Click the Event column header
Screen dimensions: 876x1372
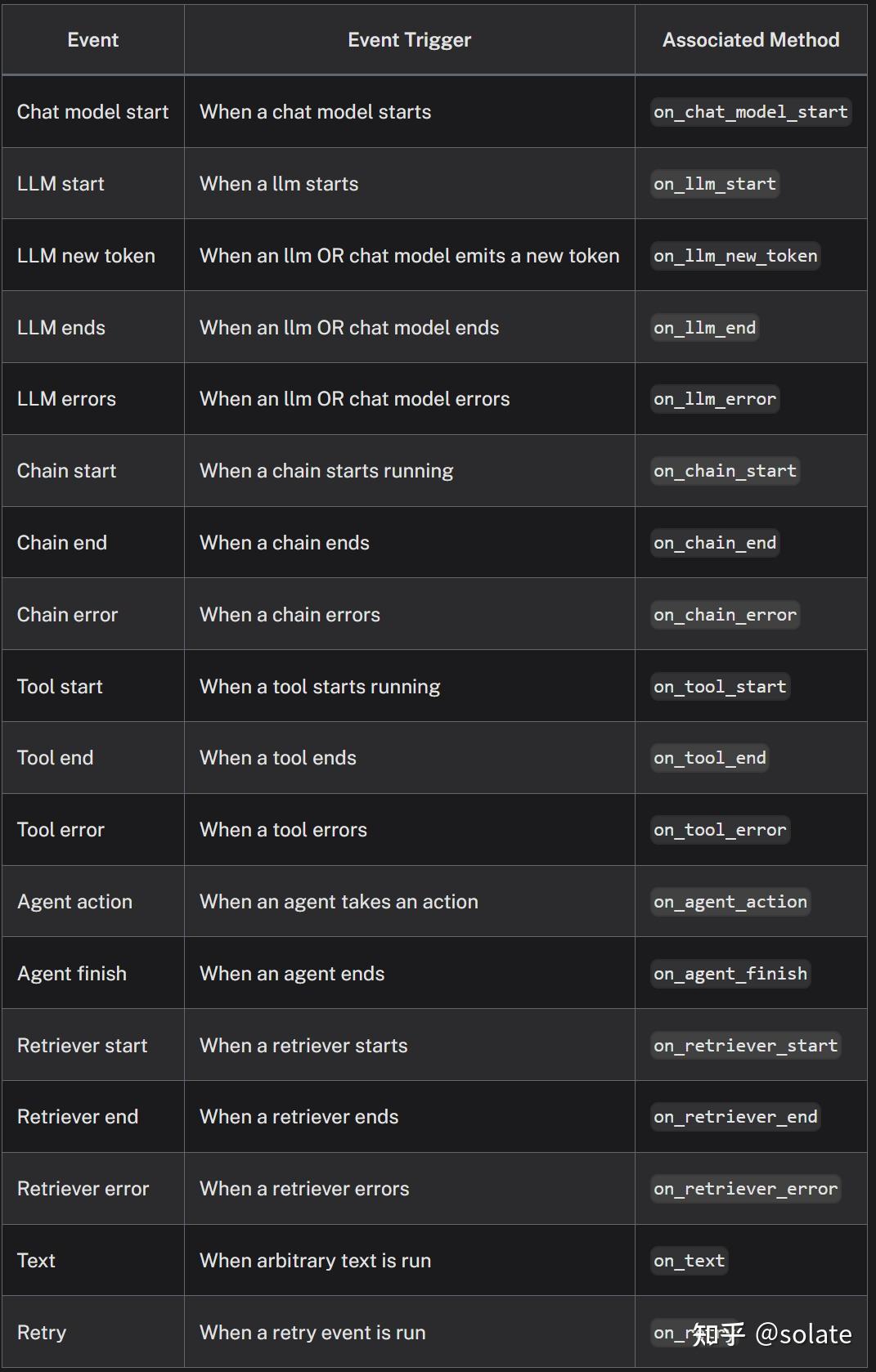click(x=93, y=40)
